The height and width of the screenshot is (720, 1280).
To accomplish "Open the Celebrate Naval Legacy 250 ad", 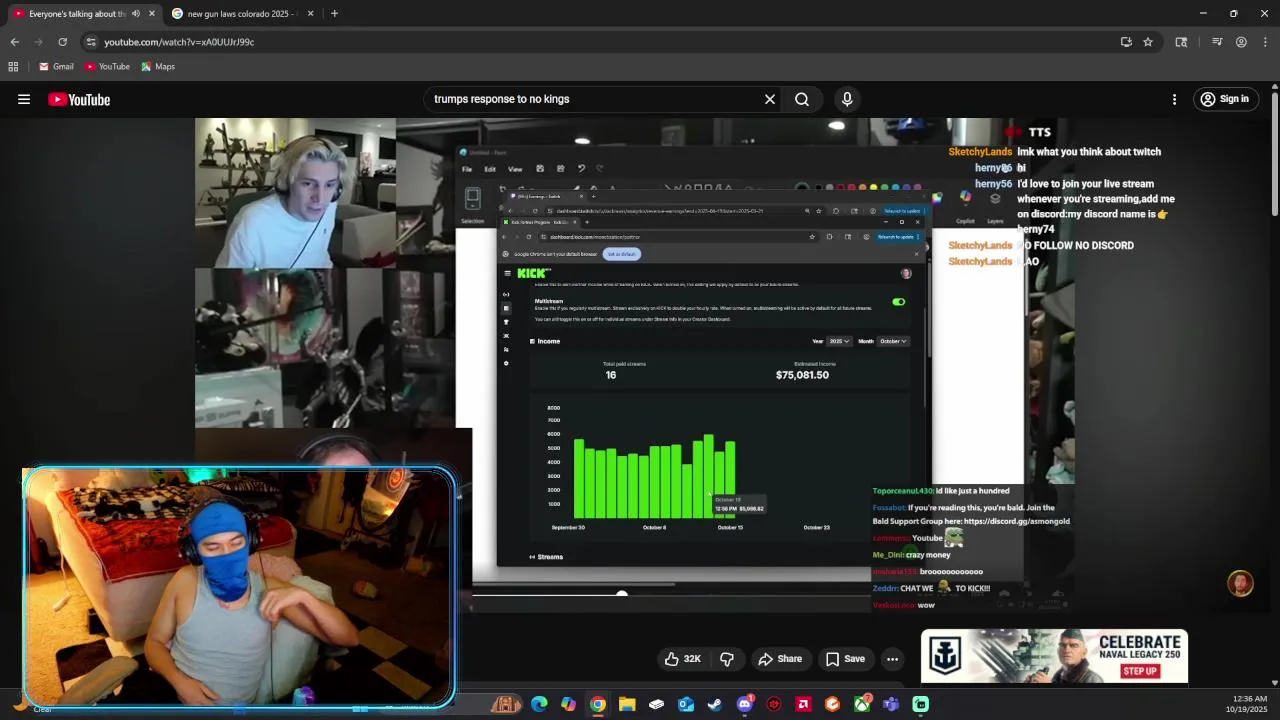I will pos(1054,657).
